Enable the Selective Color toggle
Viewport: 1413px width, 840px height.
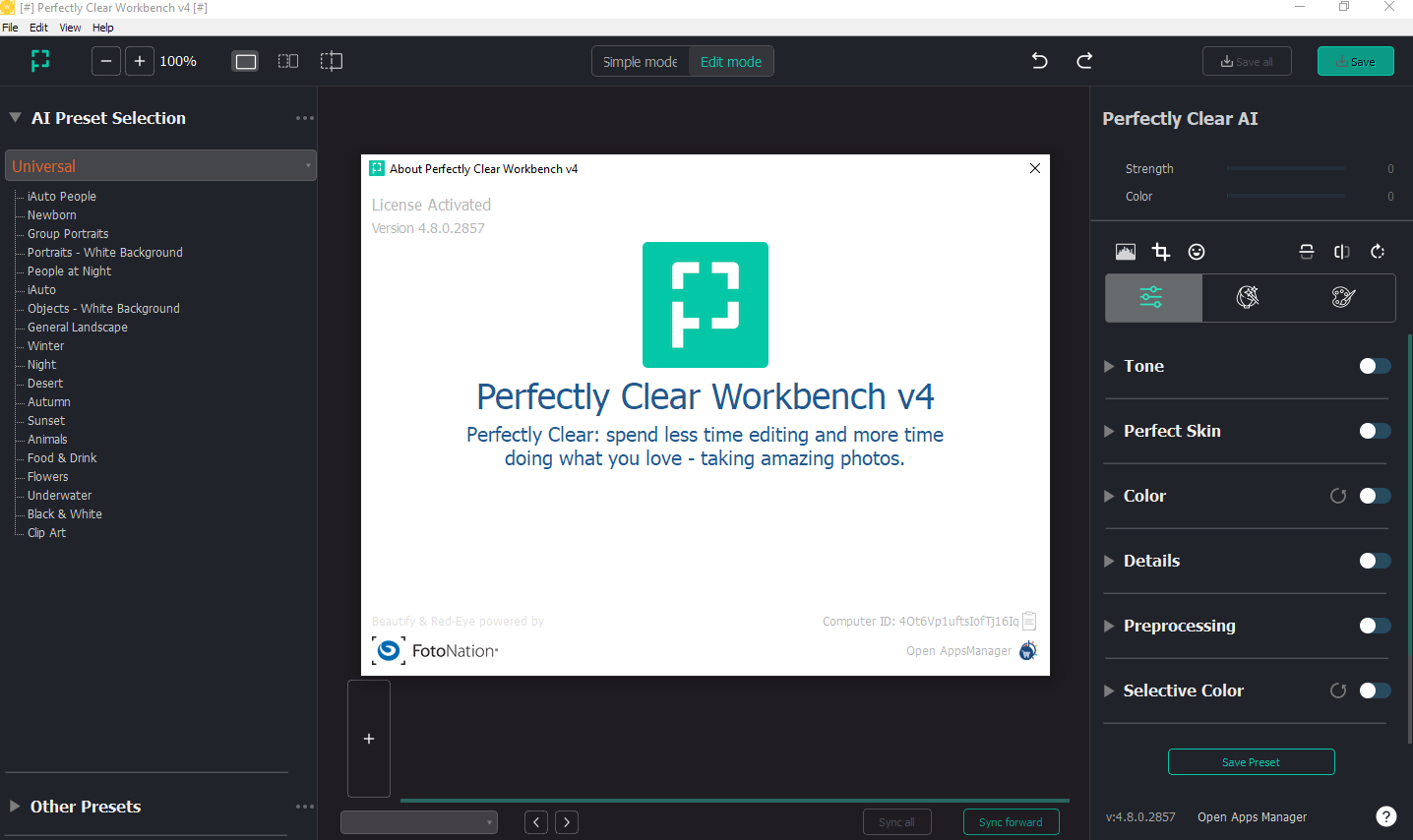pyautogui.click(x=1375, y=690)
